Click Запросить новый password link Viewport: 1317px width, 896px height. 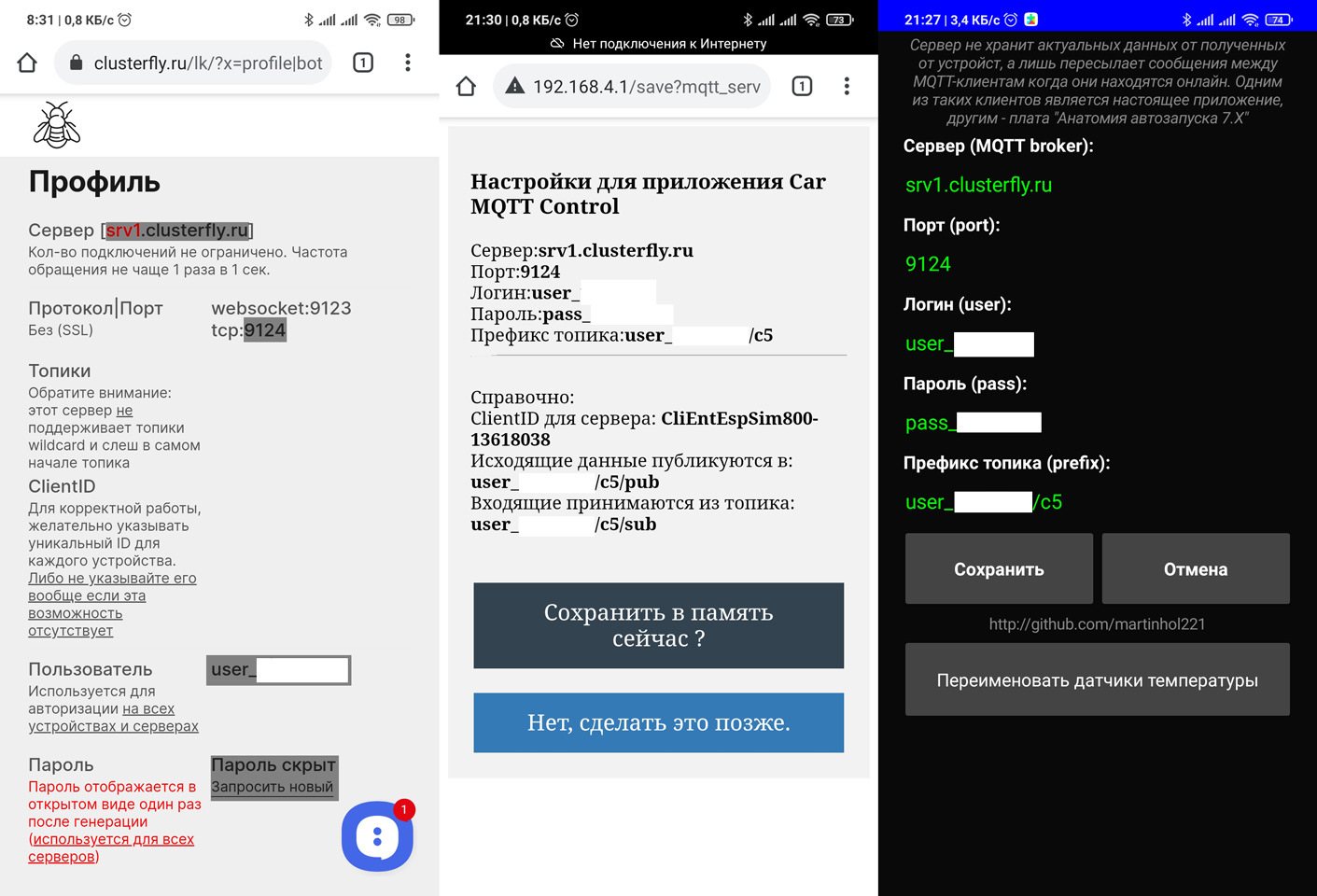272,787
